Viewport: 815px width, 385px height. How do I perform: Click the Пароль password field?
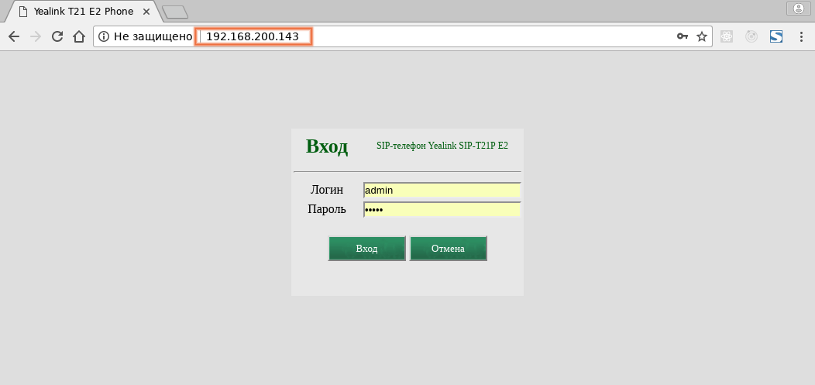[x=442, y=209]
